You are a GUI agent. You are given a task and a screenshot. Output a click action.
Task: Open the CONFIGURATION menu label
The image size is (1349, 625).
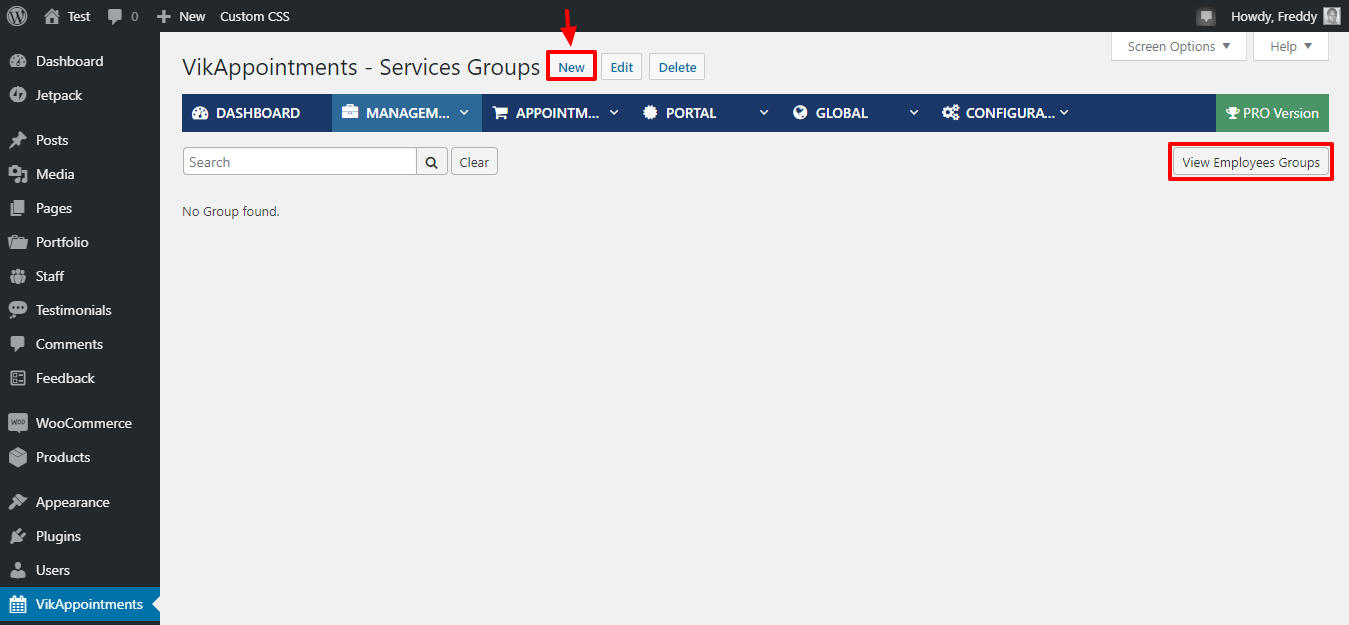click(1010, 113)
